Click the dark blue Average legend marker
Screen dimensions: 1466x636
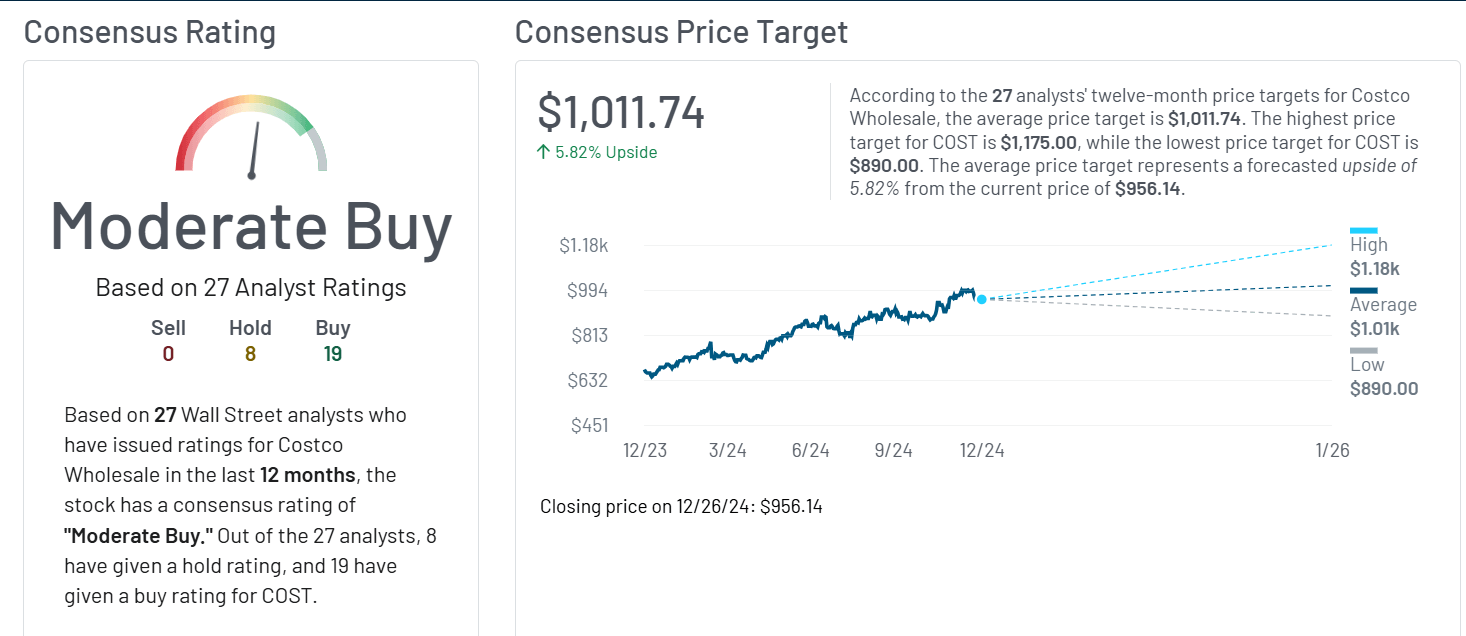tap(1363, 291)
